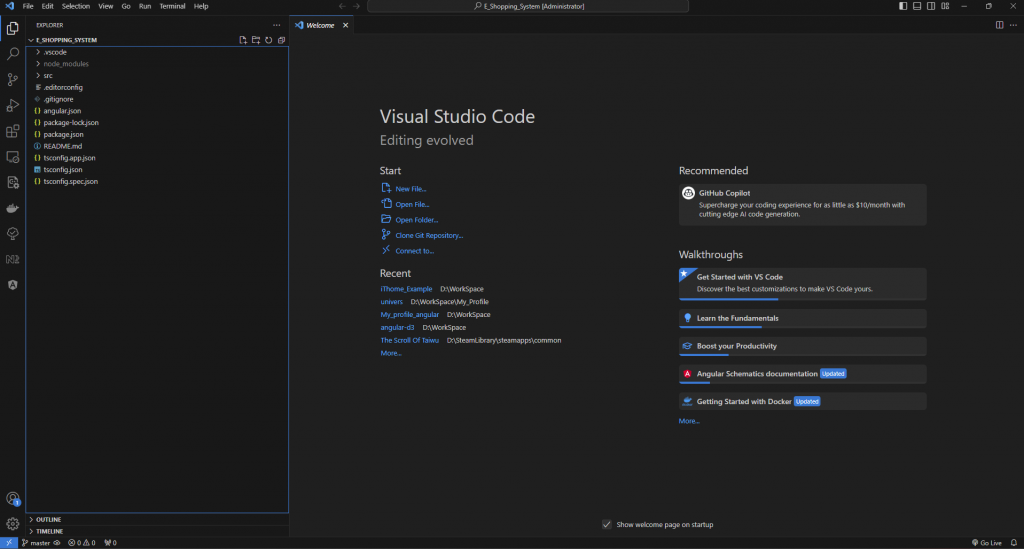The height and width of the screenshot is (549, 1024).
Task: Toggle the primary side bar layout button
Action: point(904,6)
